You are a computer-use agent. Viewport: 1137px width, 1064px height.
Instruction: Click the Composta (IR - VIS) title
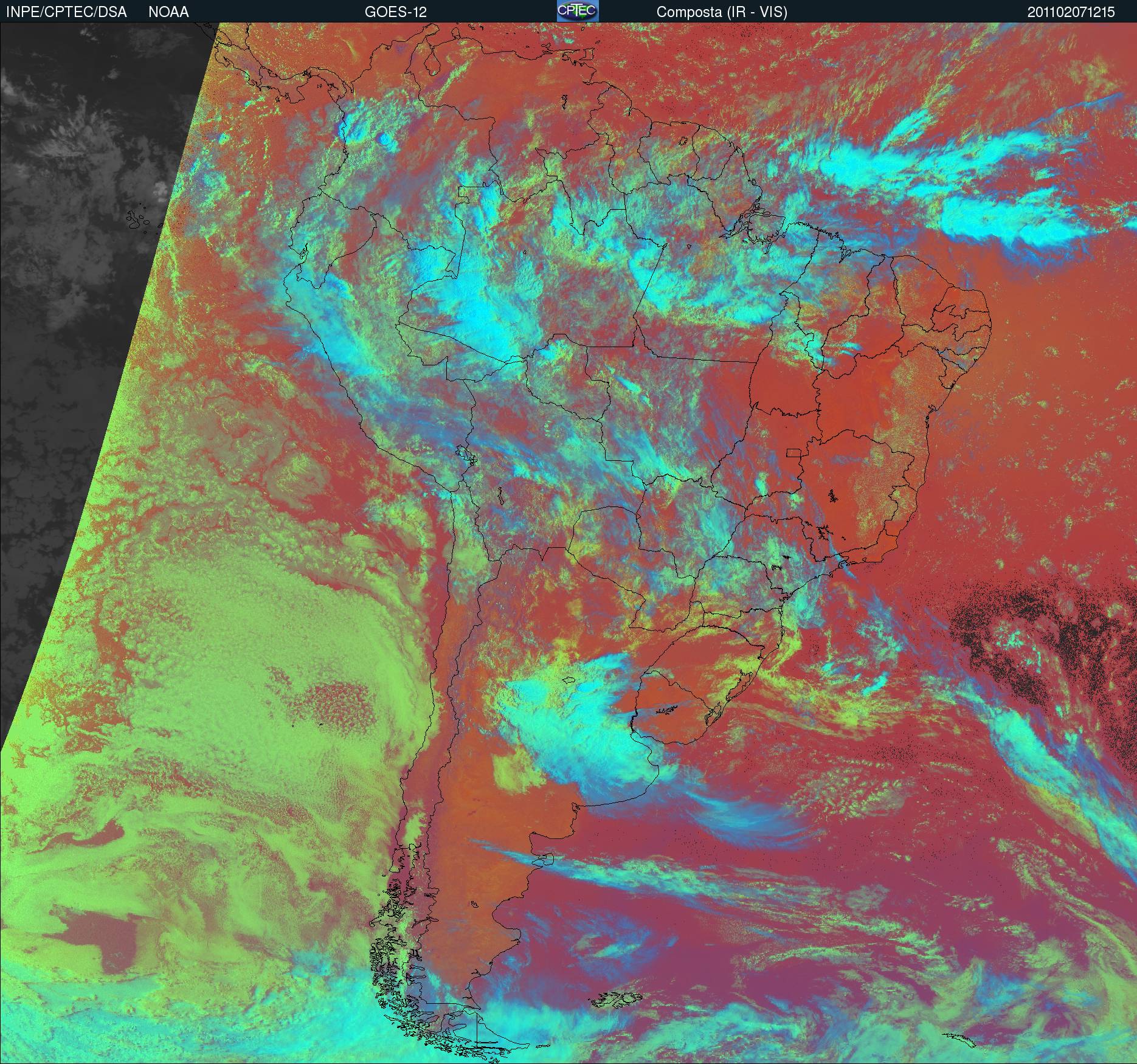[x=722, y=12]
